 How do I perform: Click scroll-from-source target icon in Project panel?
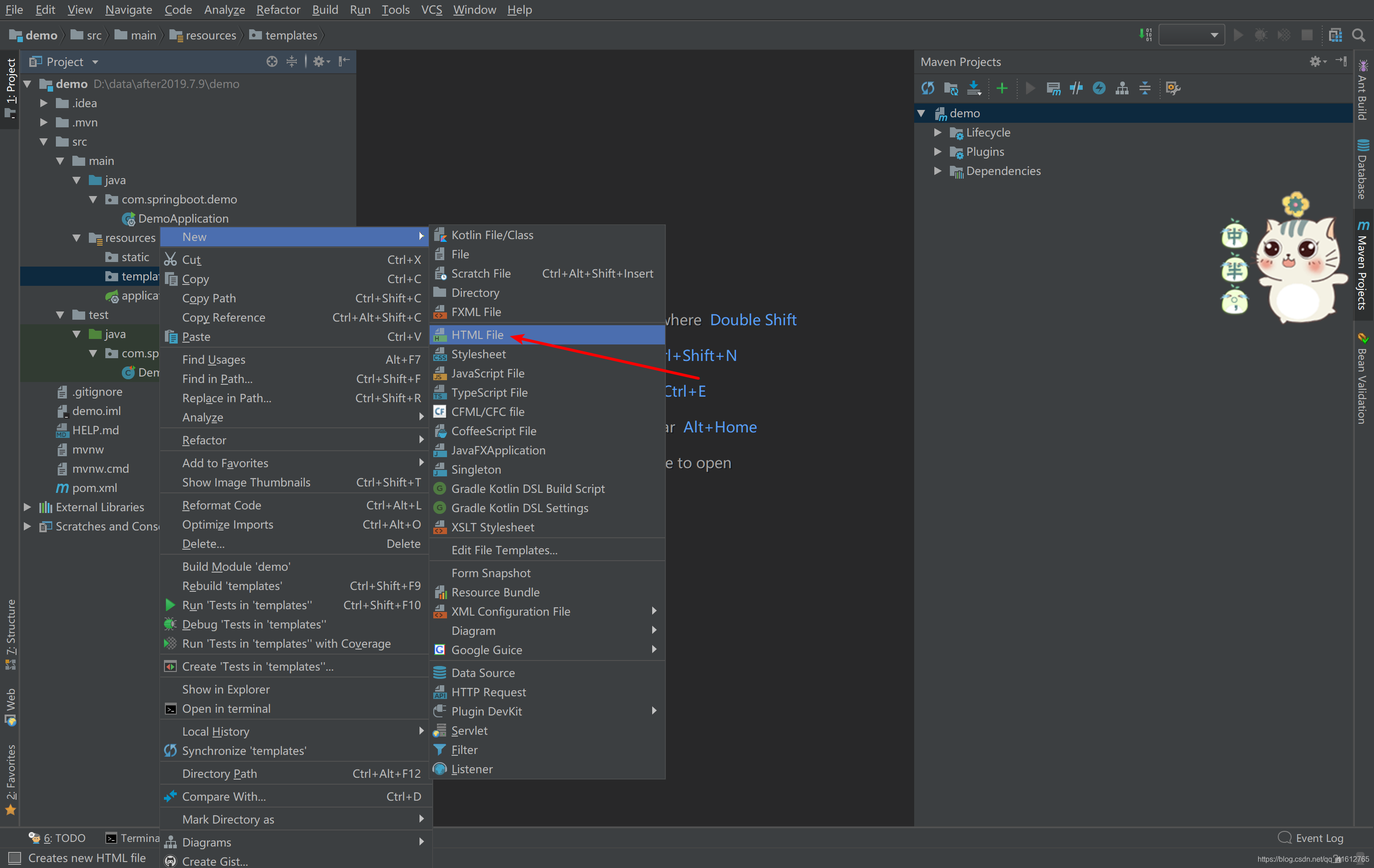coord(272,62)
